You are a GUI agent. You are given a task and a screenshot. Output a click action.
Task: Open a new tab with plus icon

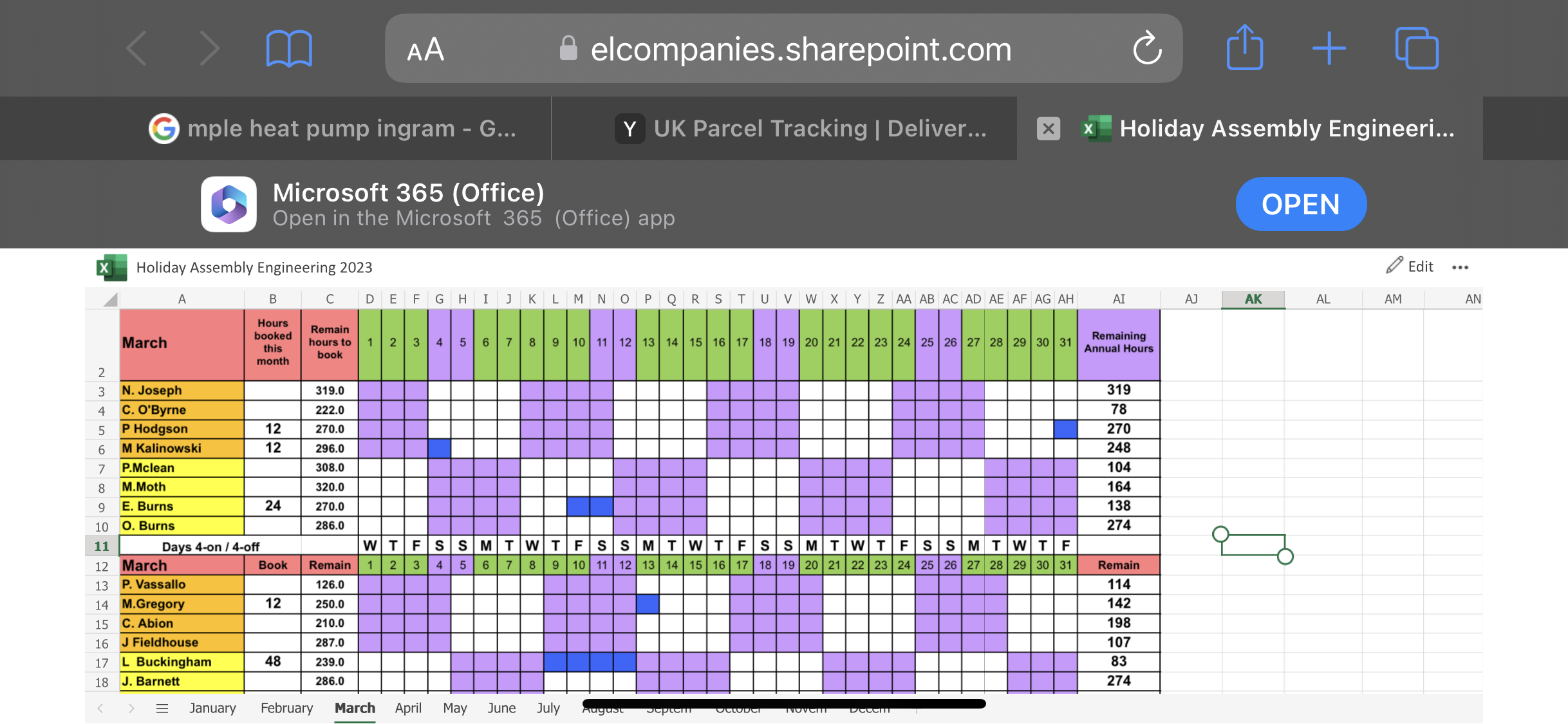point(1329,49)
